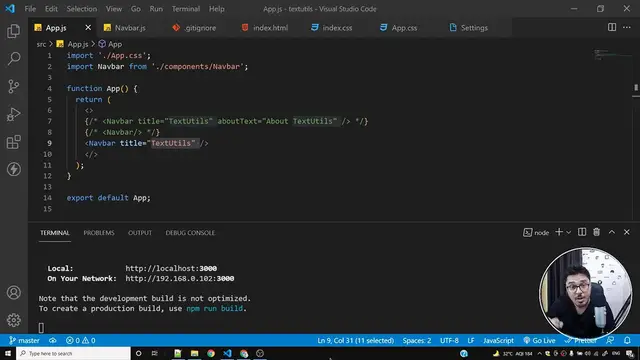The width and height of the screenshot is (640, 360).
Task: Open the Selection menu
Action: pos(82,9)
